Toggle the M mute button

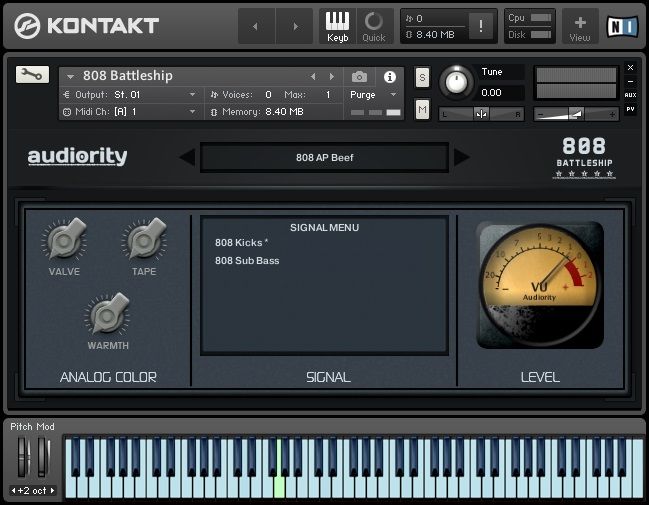(422, 109)
